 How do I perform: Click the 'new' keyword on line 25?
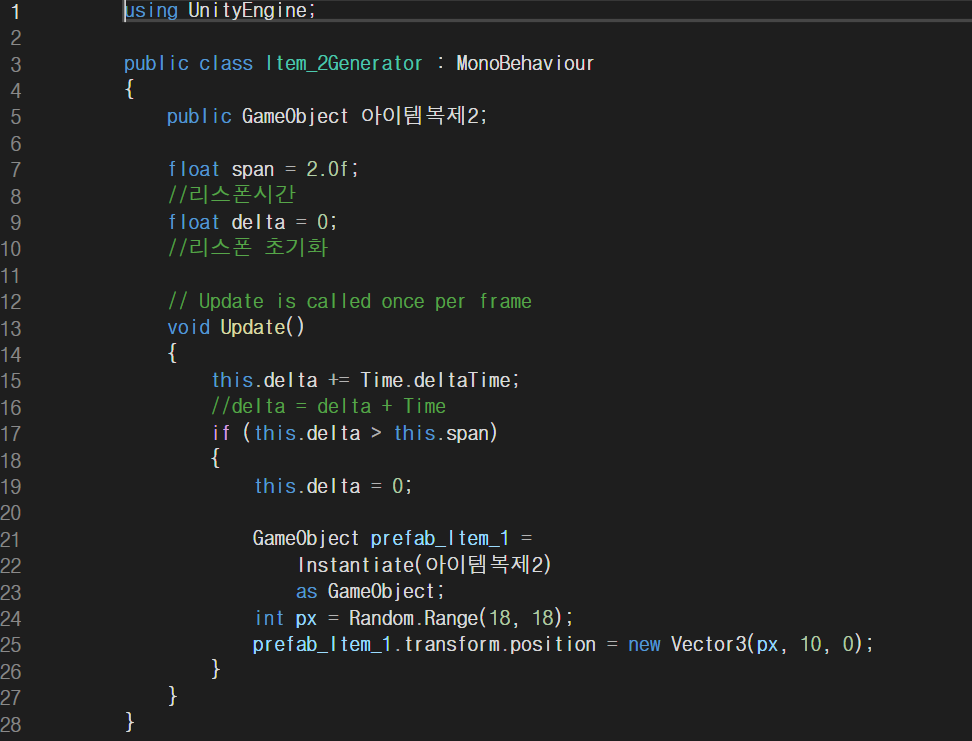click(x=644, y=645)
